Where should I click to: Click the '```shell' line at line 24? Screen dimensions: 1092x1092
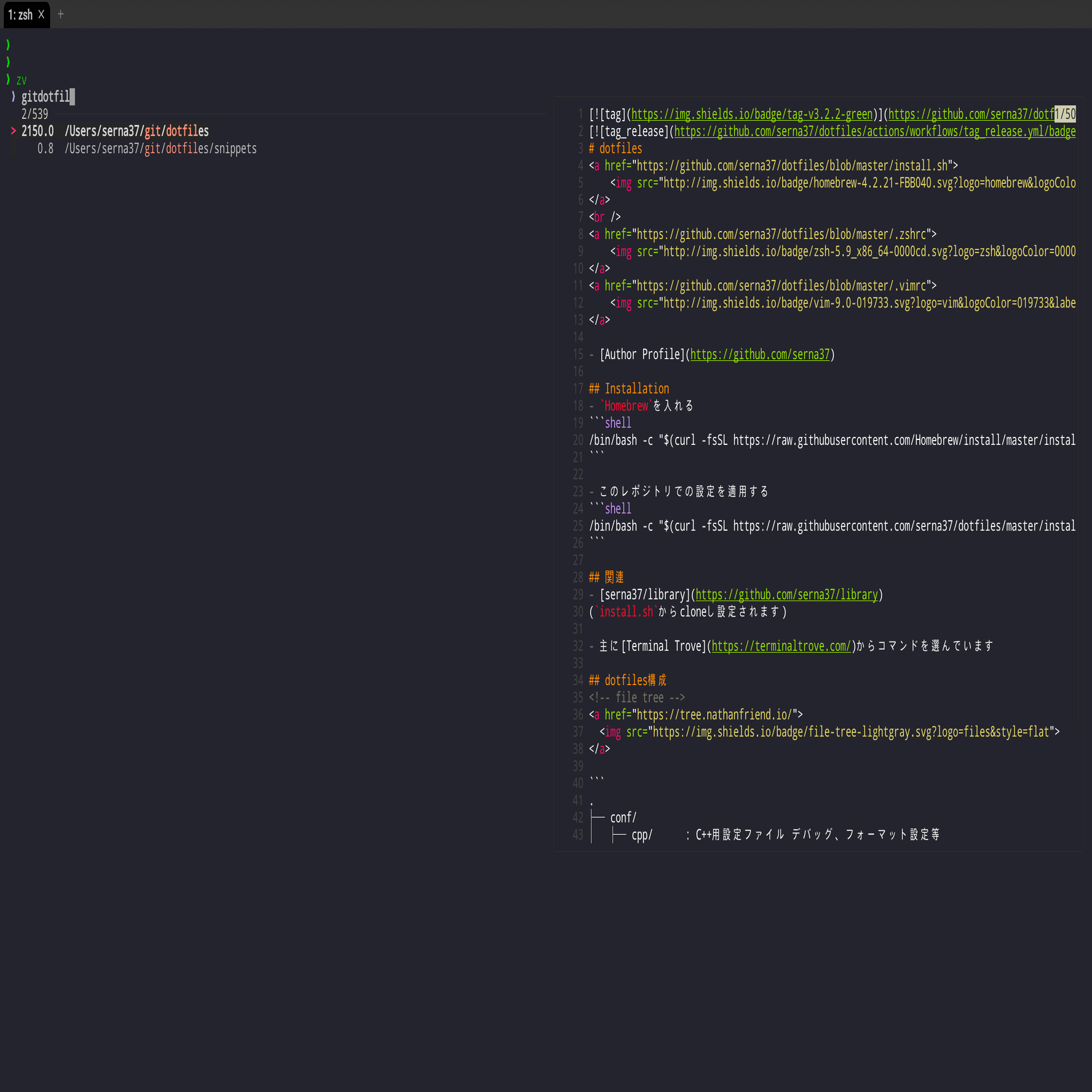coord(610,509)
